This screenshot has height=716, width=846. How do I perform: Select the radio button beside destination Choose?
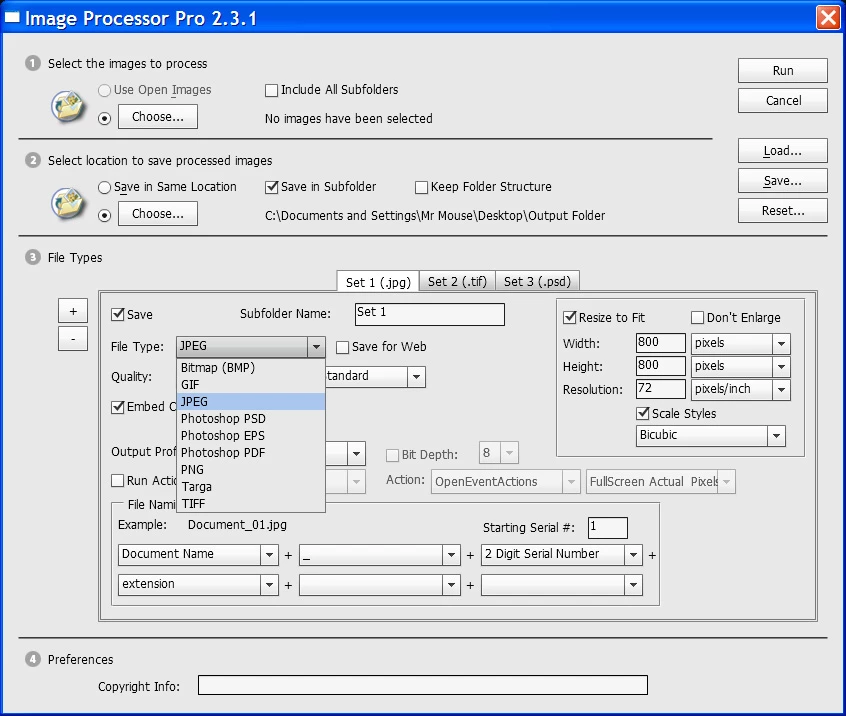pyautogui.click(x=105, y=215)
